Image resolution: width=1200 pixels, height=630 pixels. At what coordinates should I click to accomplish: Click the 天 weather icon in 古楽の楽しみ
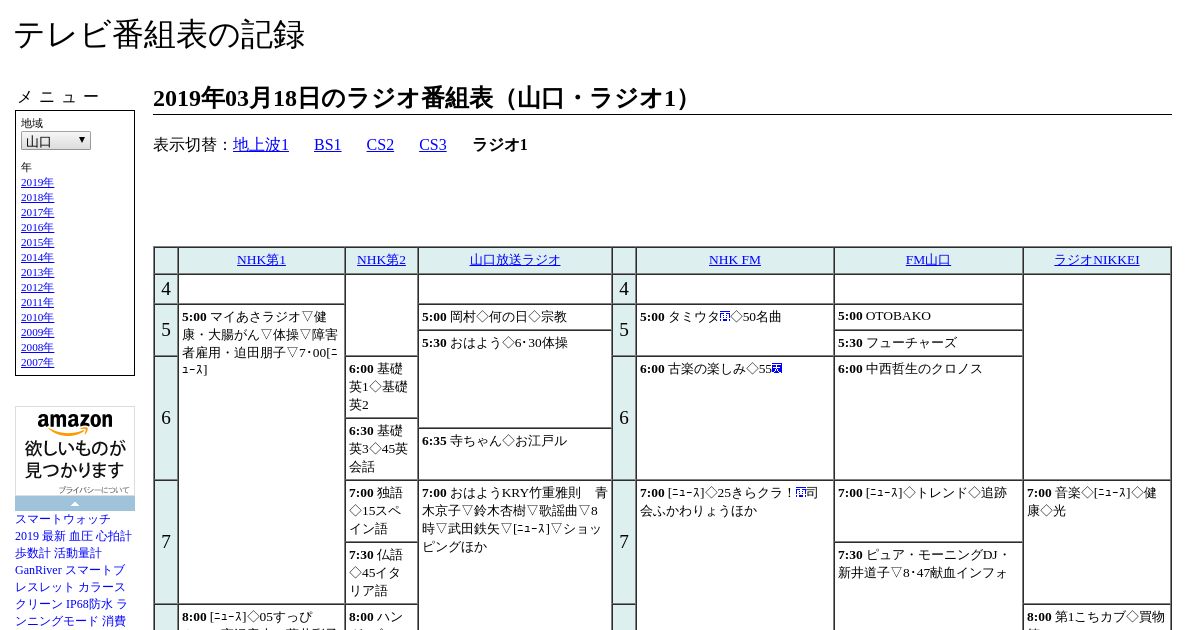[777, 369]
